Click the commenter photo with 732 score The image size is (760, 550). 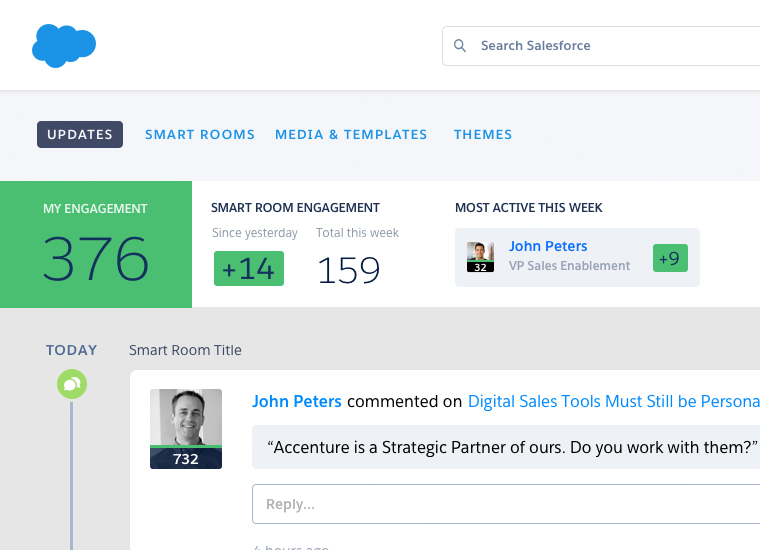[186, 429]
